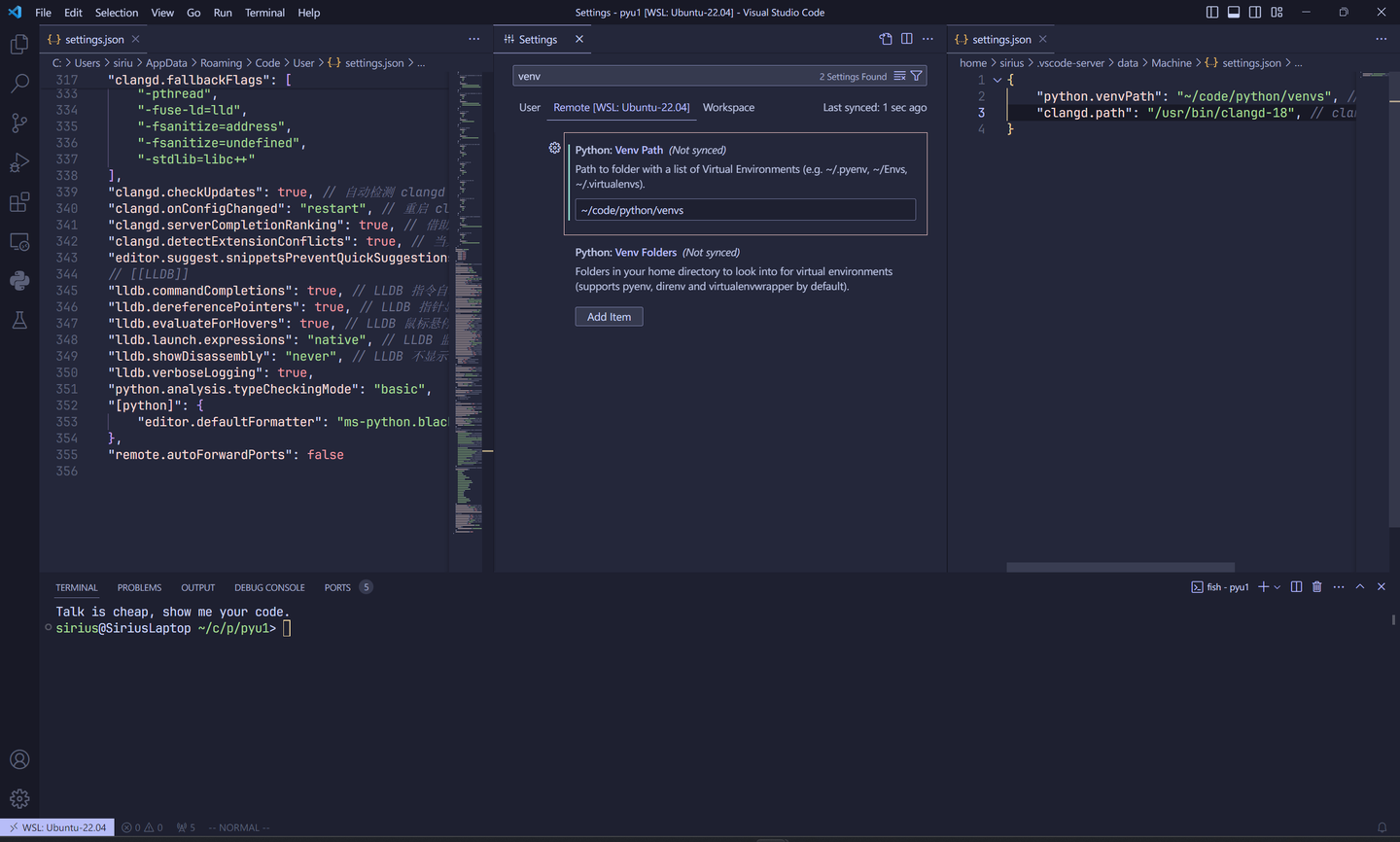This screenshot has width=1400, height=842.
Task: Open the Remote Explorer view
Action: (19, 241)
